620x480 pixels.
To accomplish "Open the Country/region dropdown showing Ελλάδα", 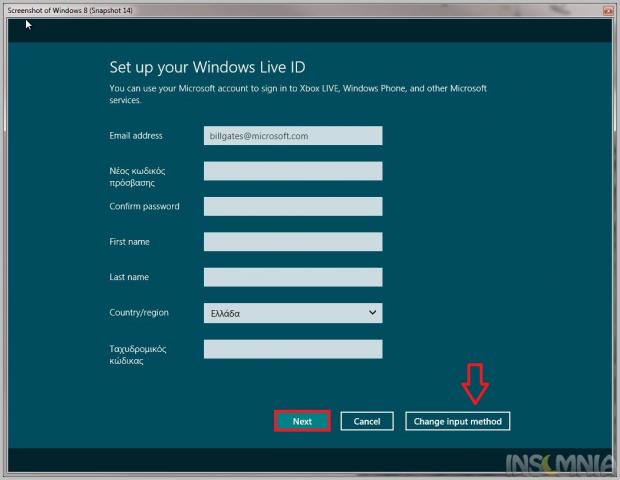I will [x=293, y=313].
